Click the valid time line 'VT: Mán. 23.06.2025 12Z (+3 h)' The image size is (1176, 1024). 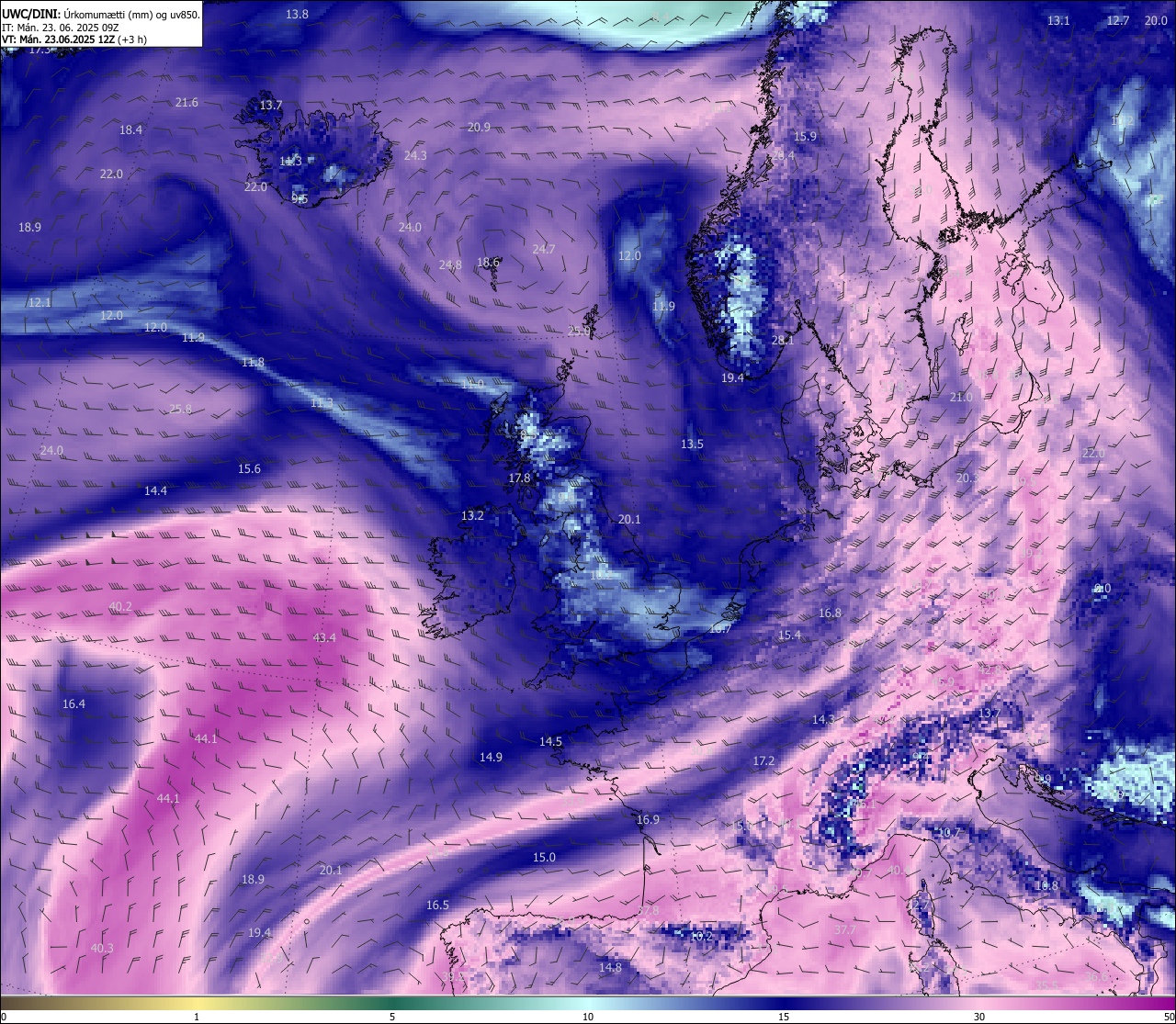click(74, 39)
